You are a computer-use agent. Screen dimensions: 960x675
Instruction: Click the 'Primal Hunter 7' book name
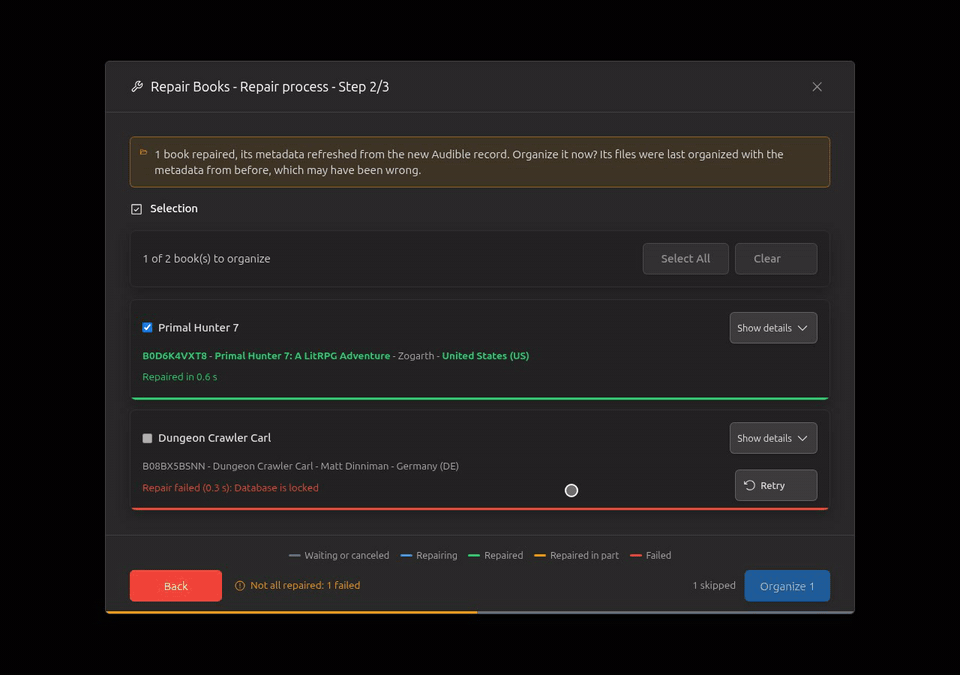coord(198,328)
